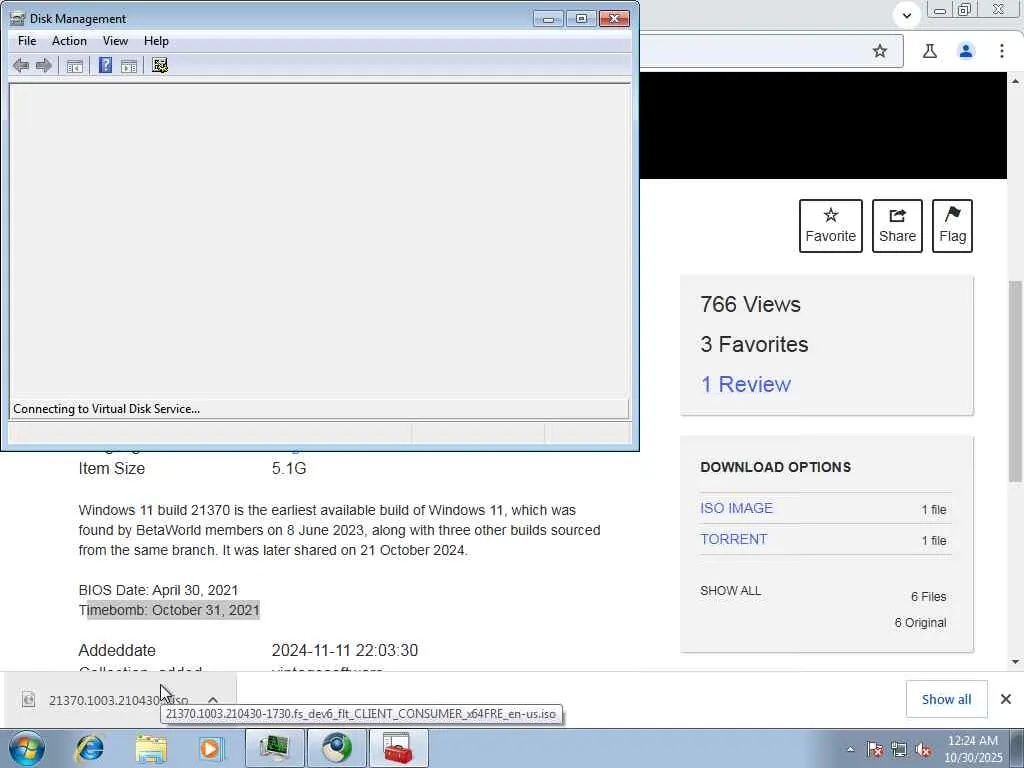Open Chrome three-dot menu
Image resolution: width=1024 pixels, height=768 pixels.
pos(1002,51)
